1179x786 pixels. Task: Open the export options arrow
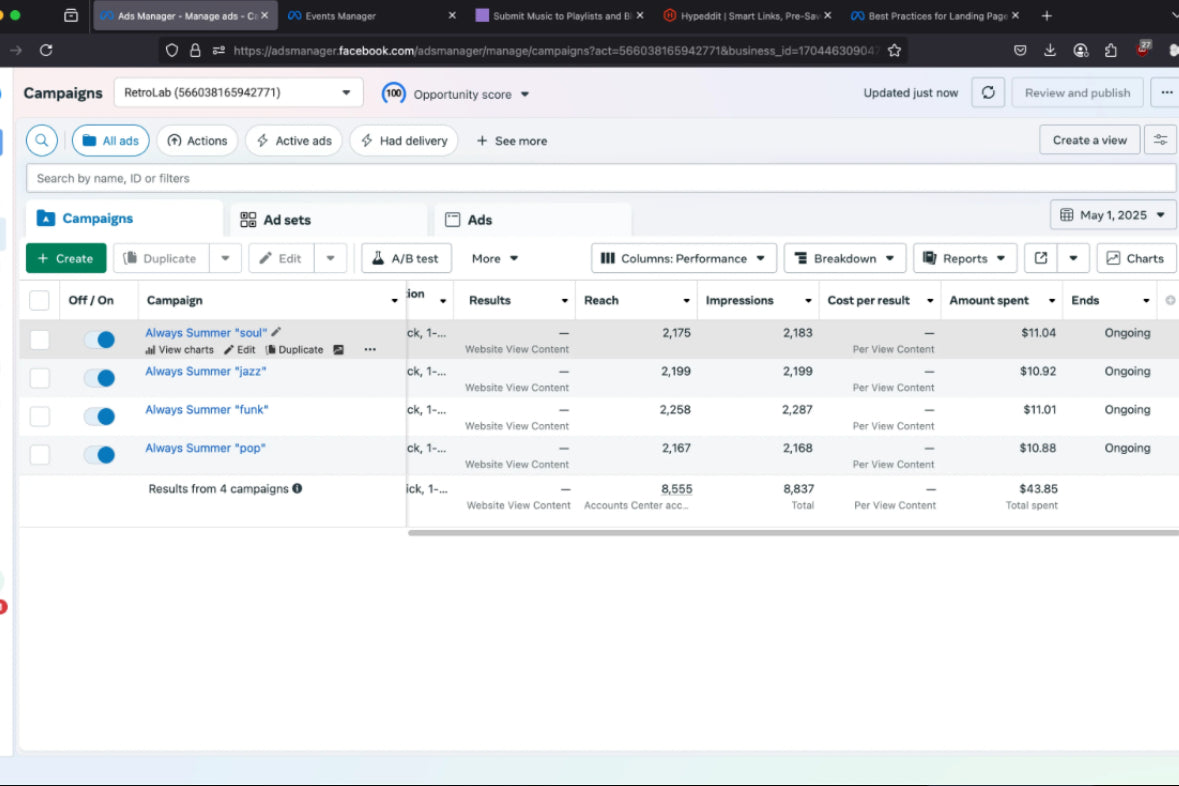click(x=1073, y=258)
